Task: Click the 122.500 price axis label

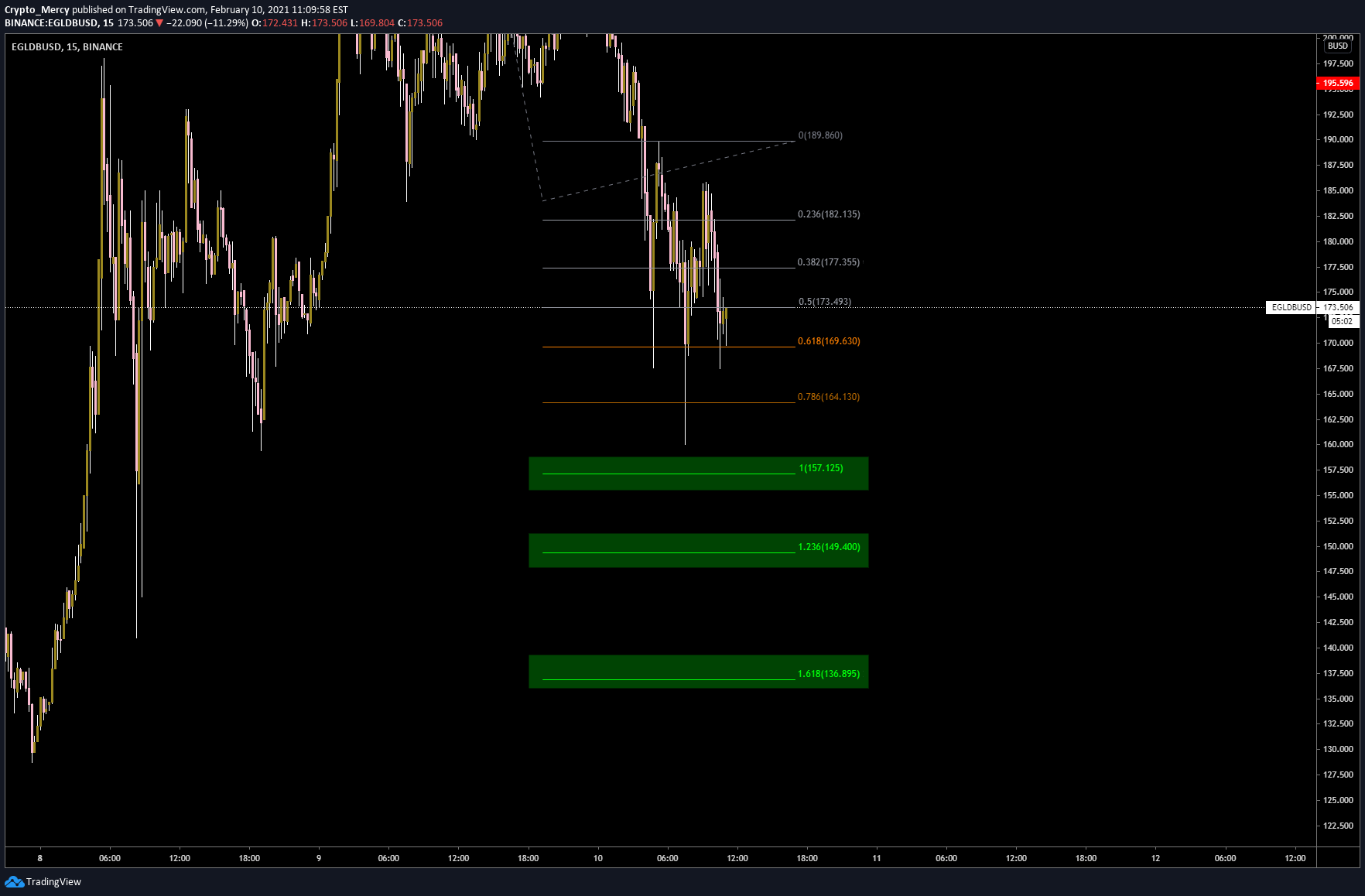Action: pos(1338,826)
